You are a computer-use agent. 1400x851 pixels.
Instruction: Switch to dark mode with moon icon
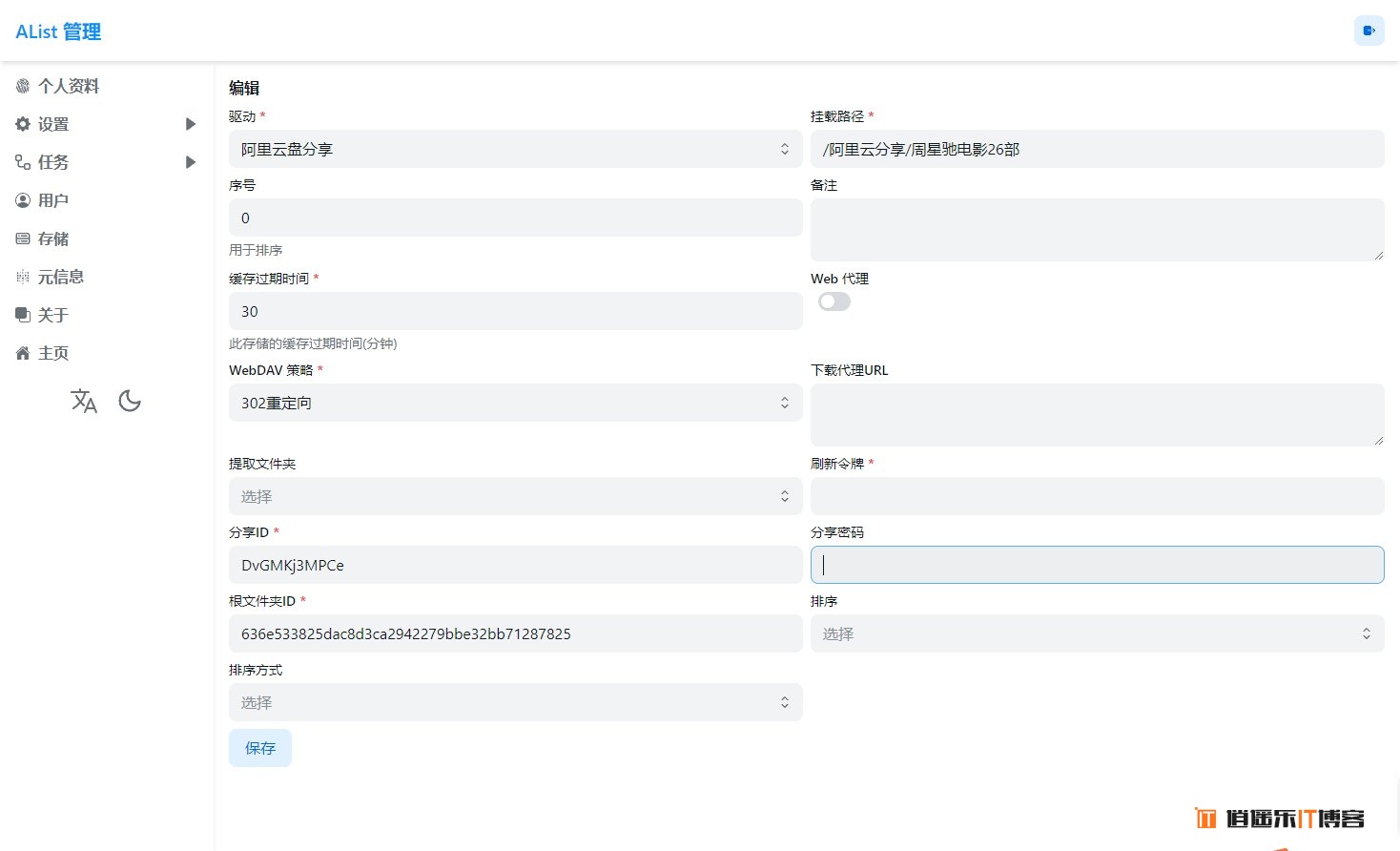point(130,401)
